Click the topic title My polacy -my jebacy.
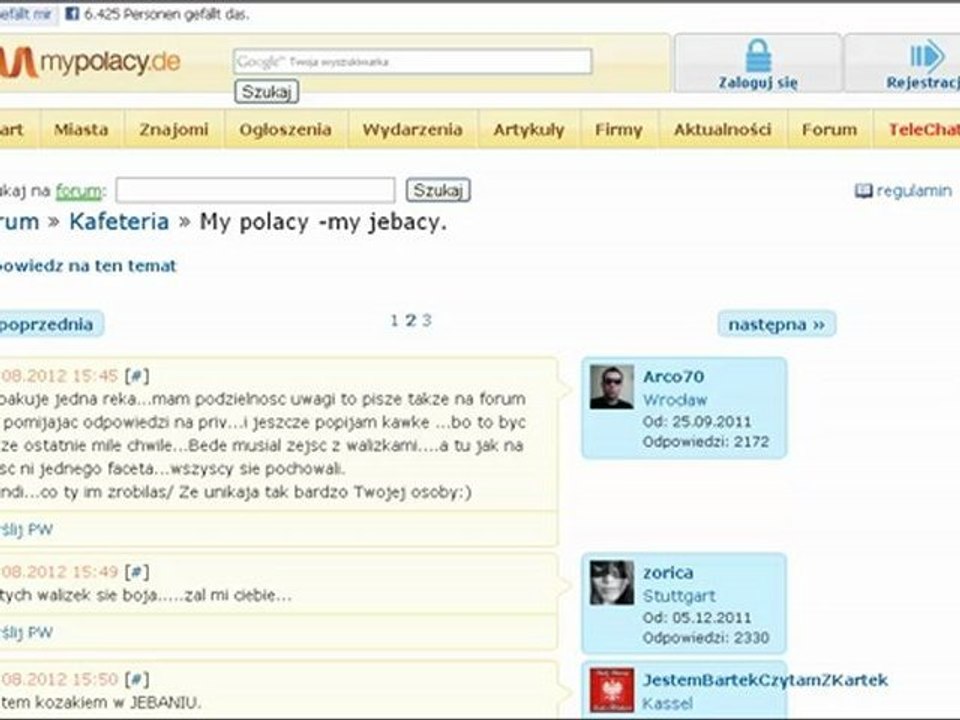The width and height of the screenshot is (960, 720). coord(323,222)
